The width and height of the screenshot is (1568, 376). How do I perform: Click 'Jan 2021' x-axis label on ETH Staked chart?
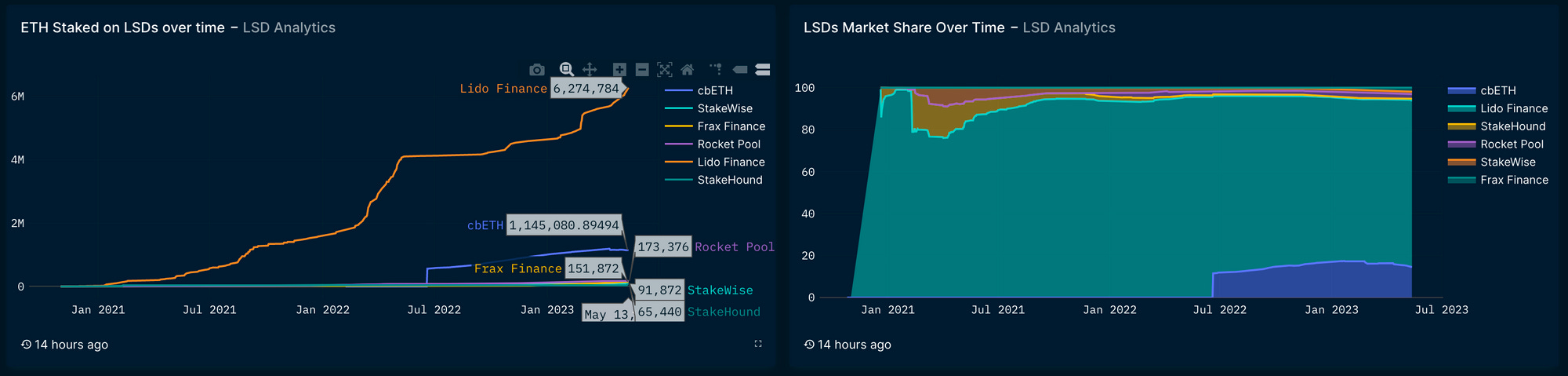98,310
